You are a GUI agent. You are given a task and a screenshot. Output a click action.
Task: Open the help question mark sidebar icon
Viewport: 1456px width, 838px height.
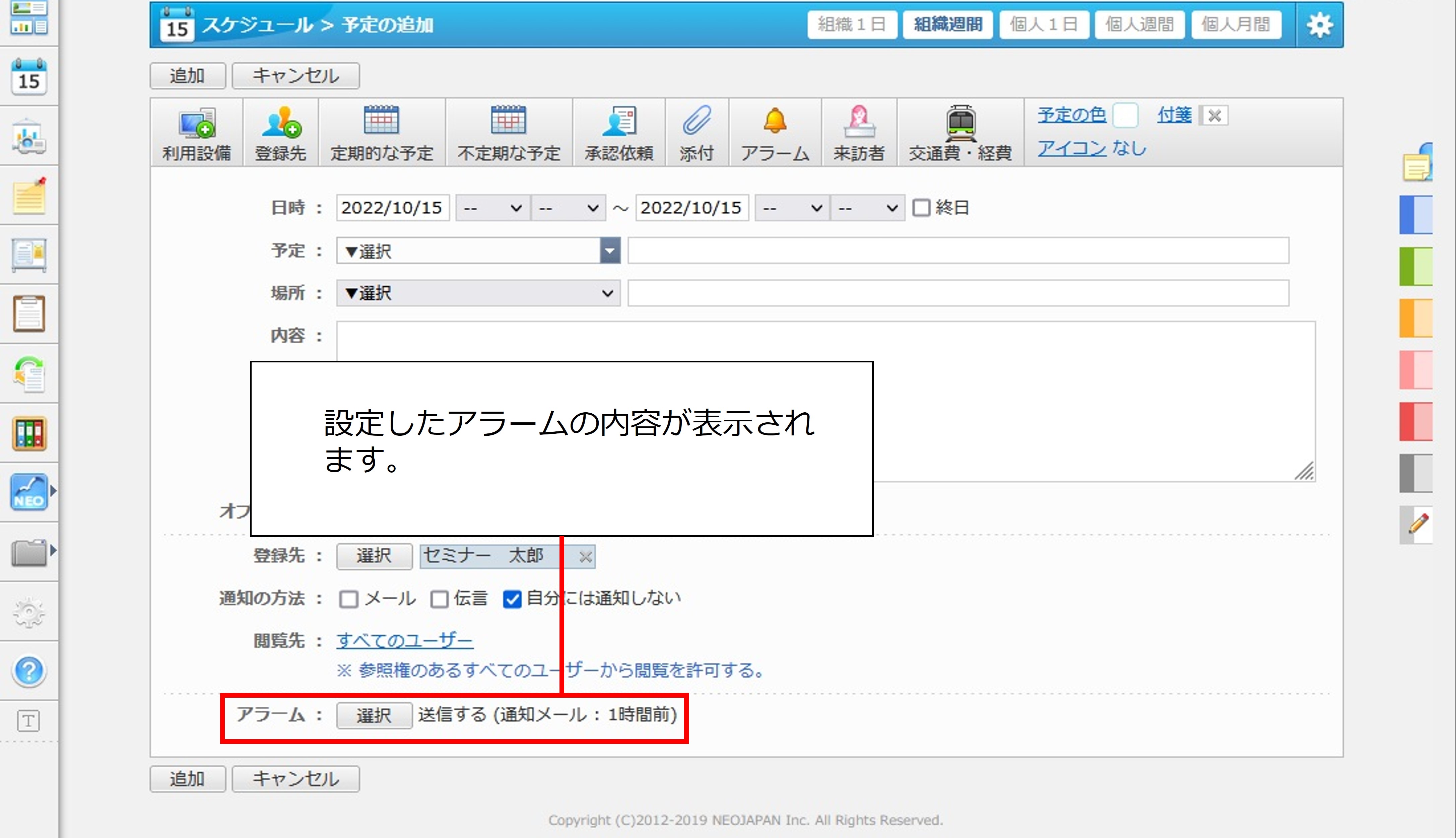29,671
